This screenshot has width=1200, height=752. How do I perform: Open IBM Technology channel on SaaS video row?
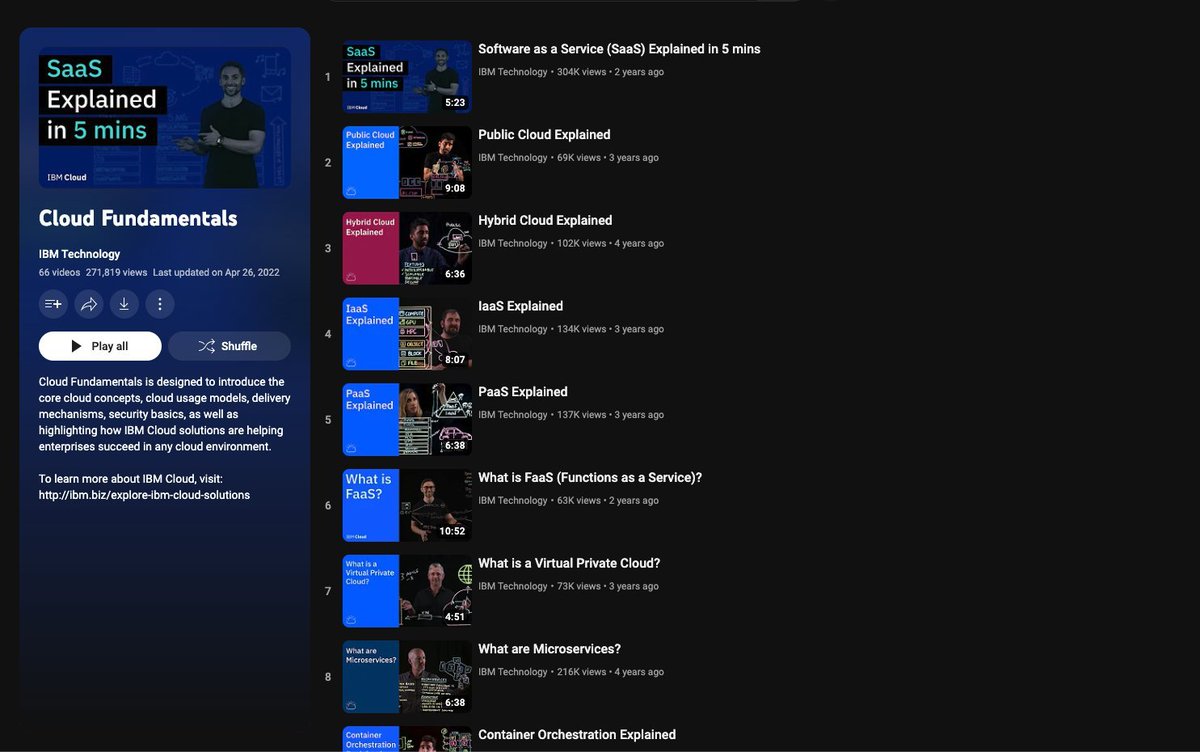click(513, 72)
